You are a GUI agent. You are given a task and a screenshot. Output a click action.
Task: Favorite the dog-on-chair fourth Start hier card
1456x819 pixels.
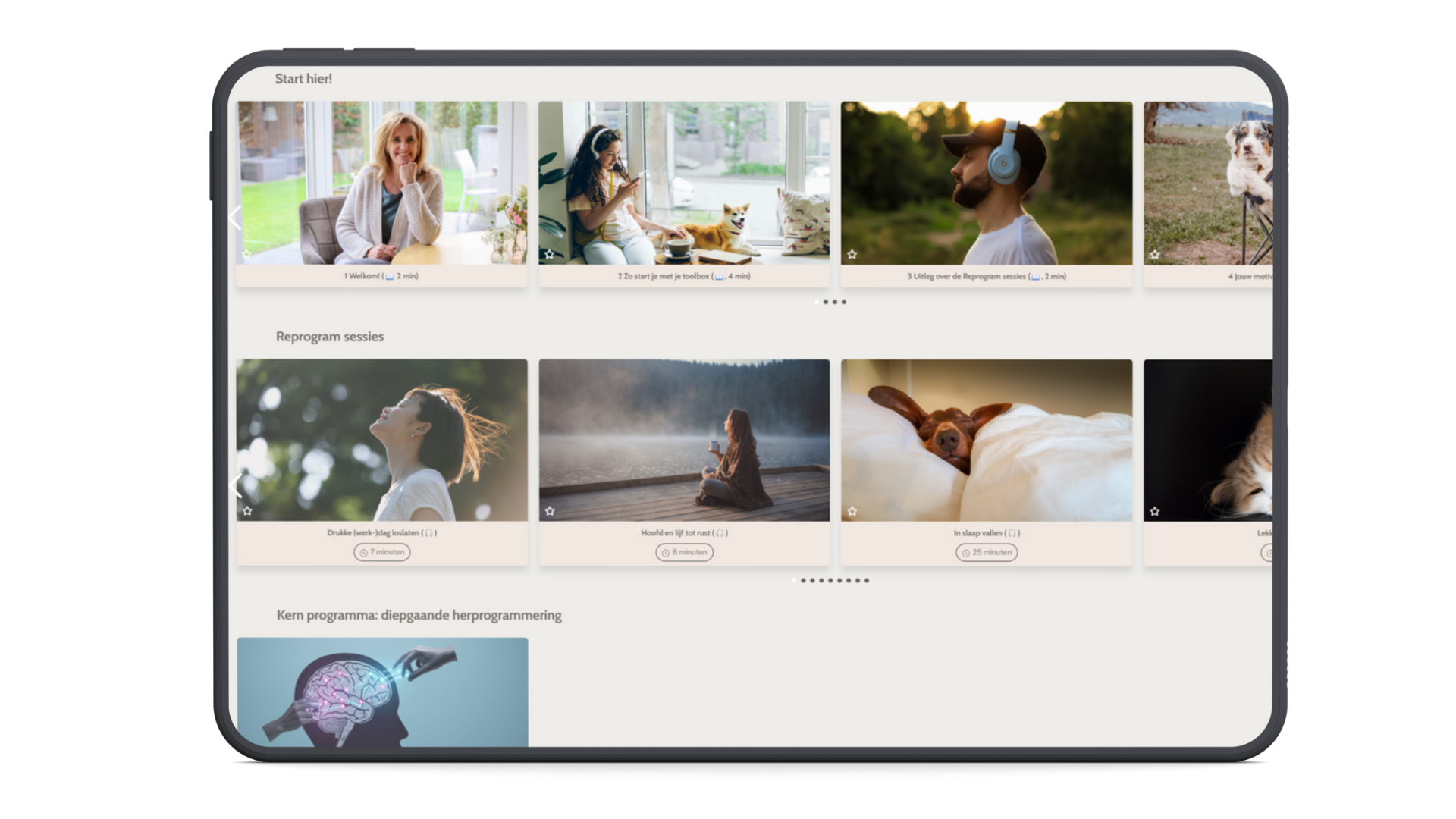[1154, 255]
